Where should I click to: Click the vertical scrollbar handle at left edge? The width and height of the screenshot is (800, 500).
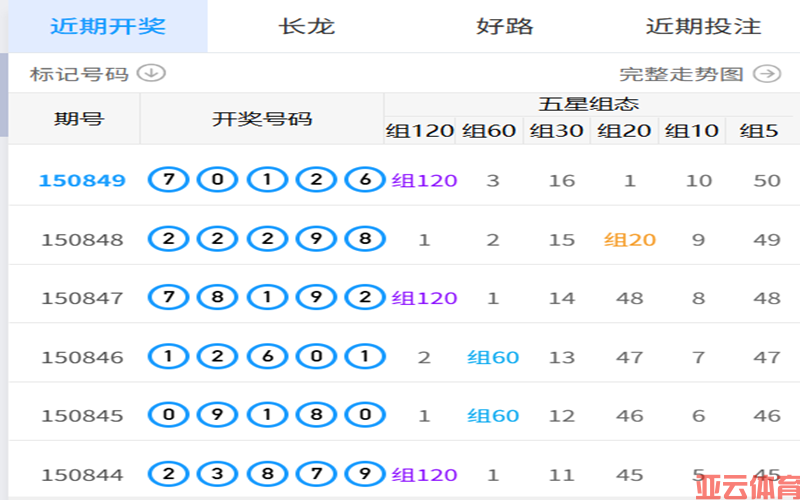pos(4,94)
